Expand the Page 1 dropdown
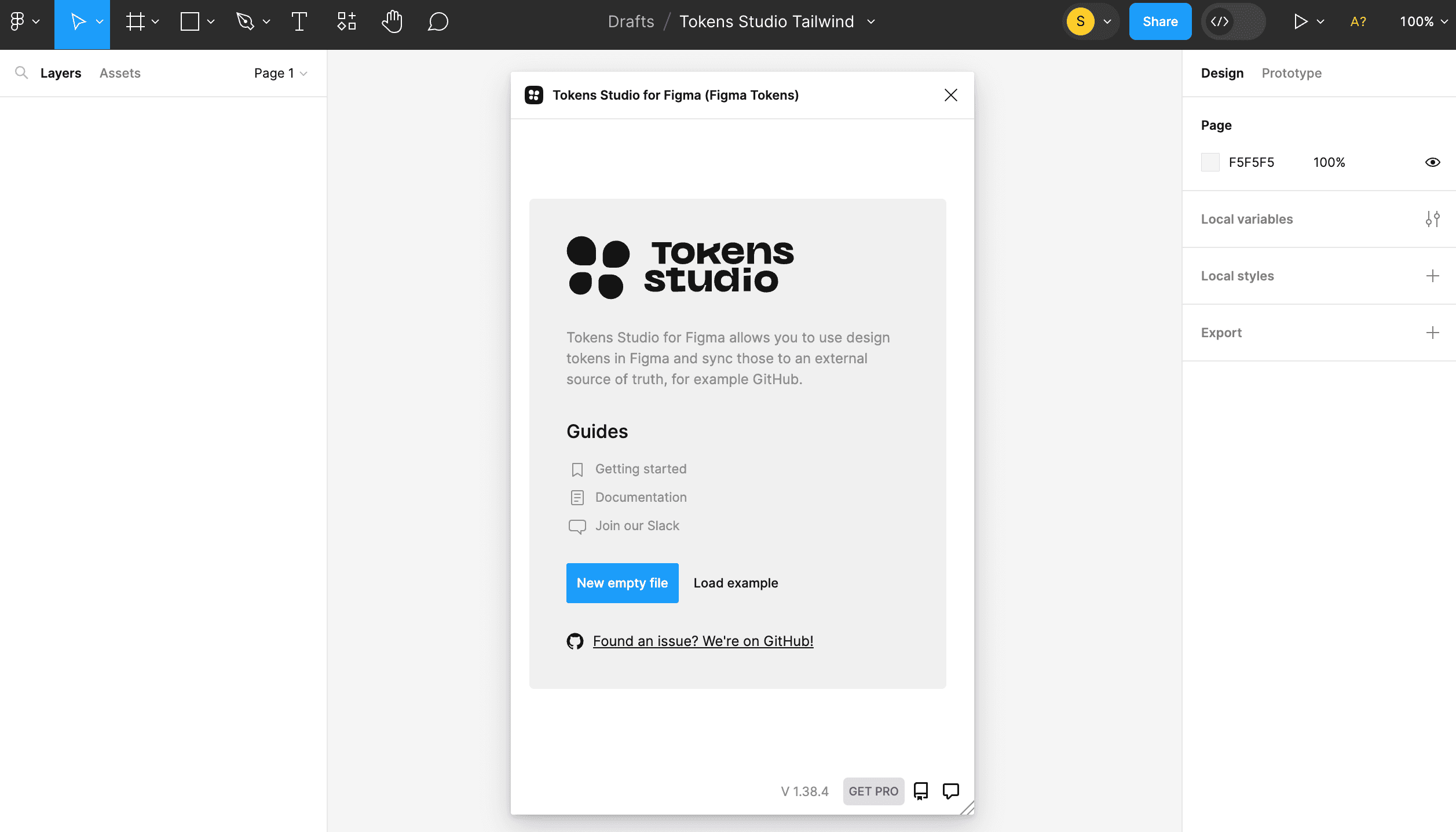1456x832 pixels. 280,73
